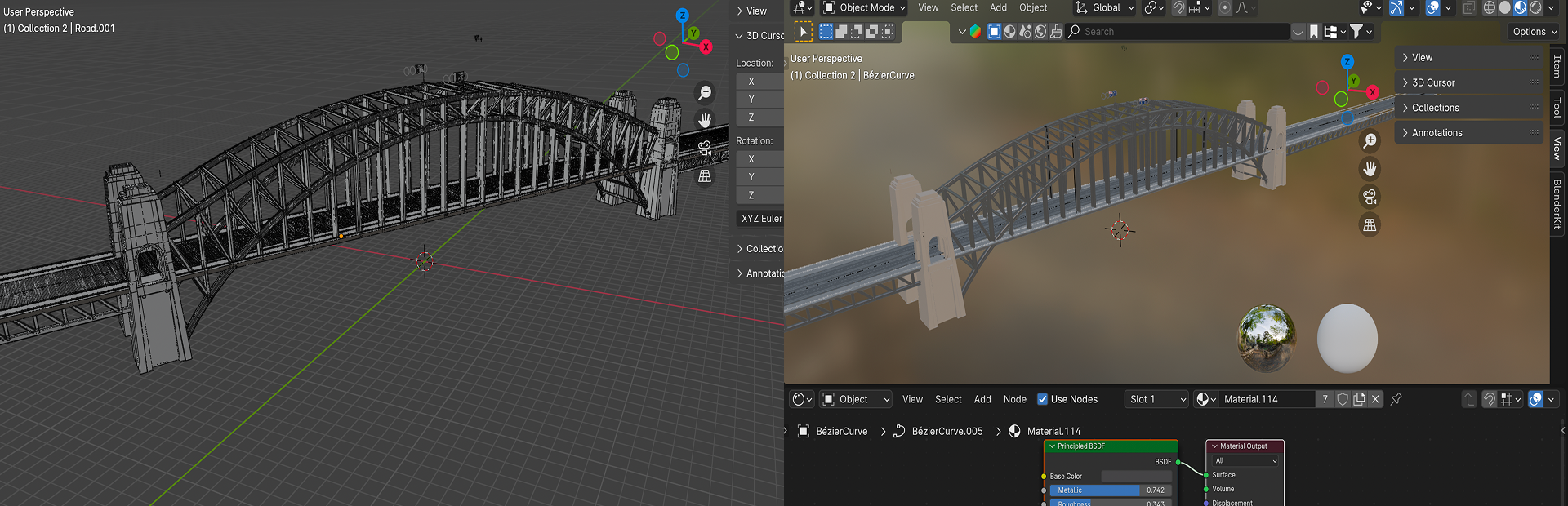
Task: Click the Intersect selection mode icon
Action: click(x=888, y=32)
